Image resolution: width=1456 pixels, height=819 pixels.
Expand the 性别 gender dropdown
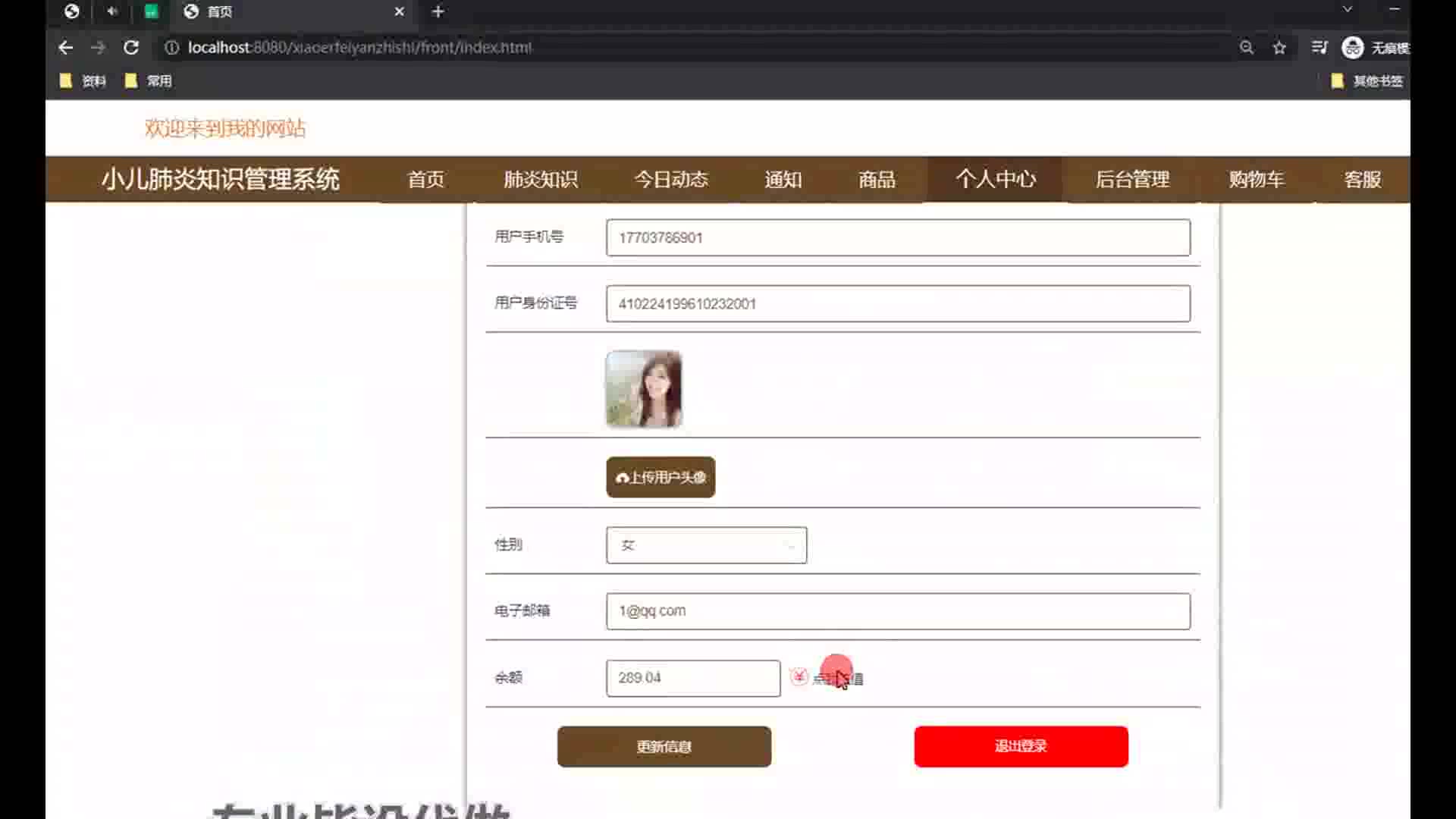pyautogui.click(x=706, y=545)
